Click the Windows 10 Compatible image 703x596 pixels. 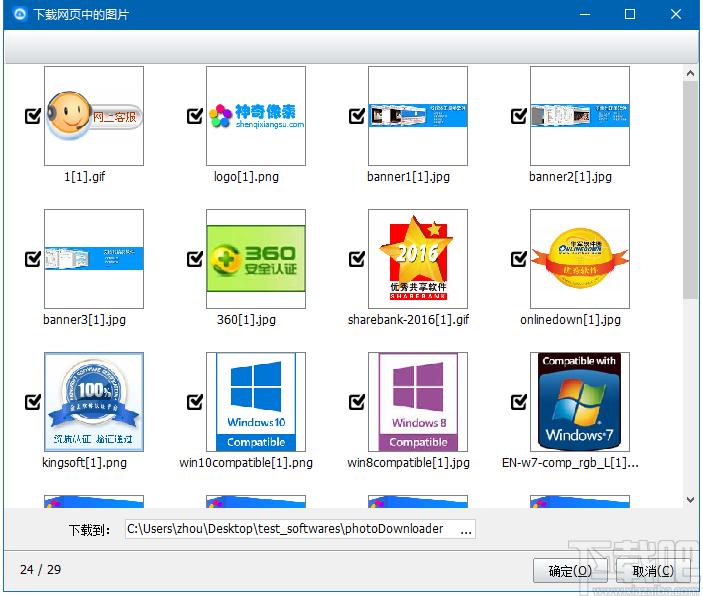[256, 402]
